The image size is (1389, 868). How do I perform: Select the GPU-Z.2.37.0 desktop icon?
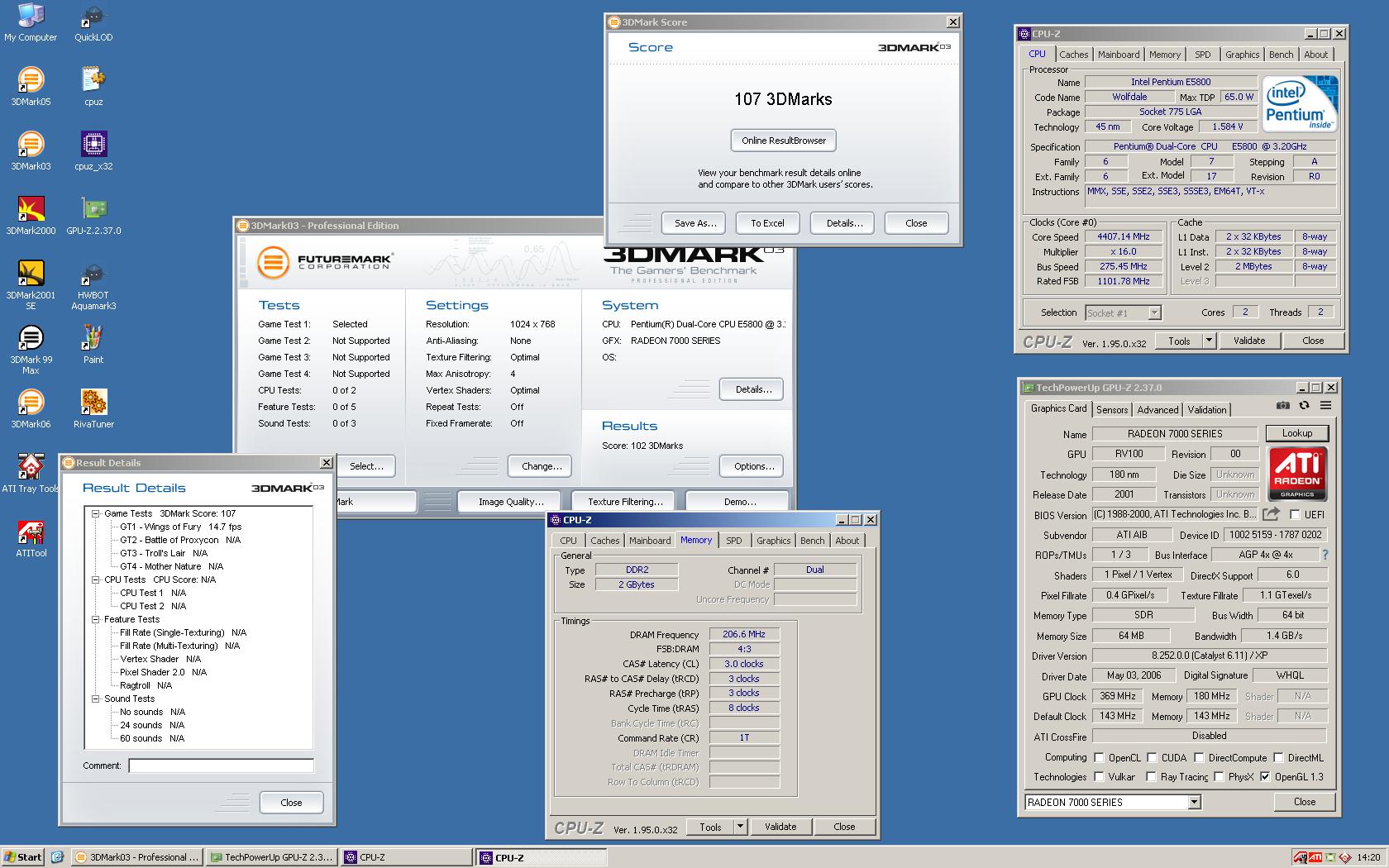pyautogui.click(x=93, y=216)
